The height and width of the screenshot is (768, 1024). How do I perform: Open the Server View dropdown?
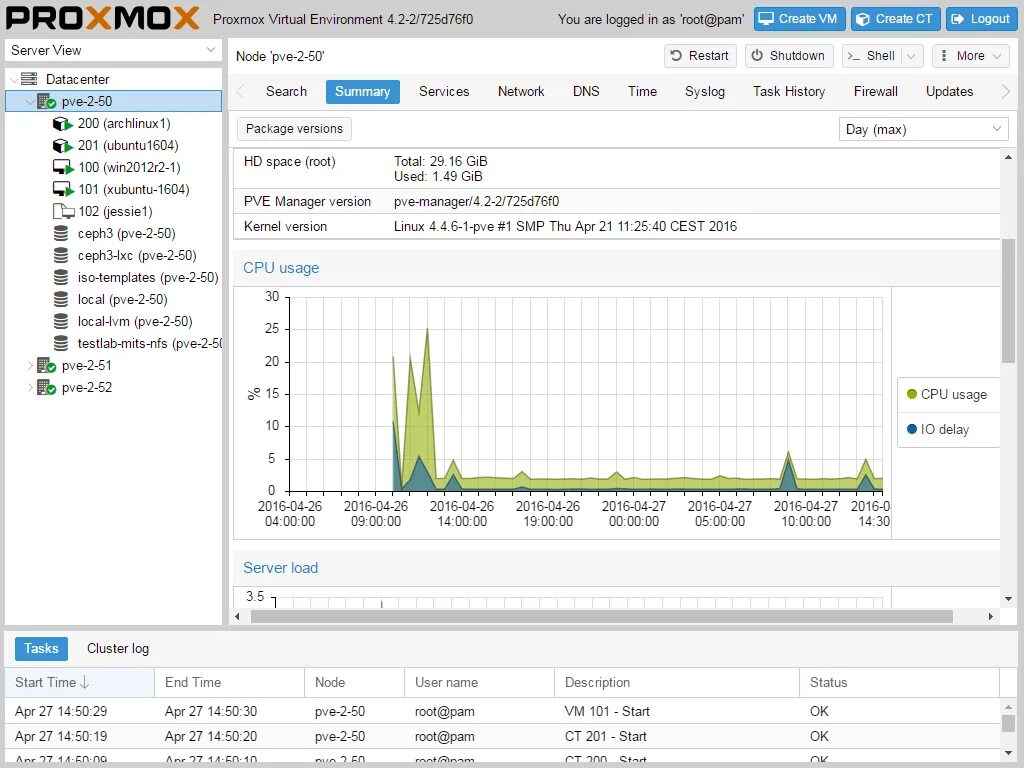(211, 50)
